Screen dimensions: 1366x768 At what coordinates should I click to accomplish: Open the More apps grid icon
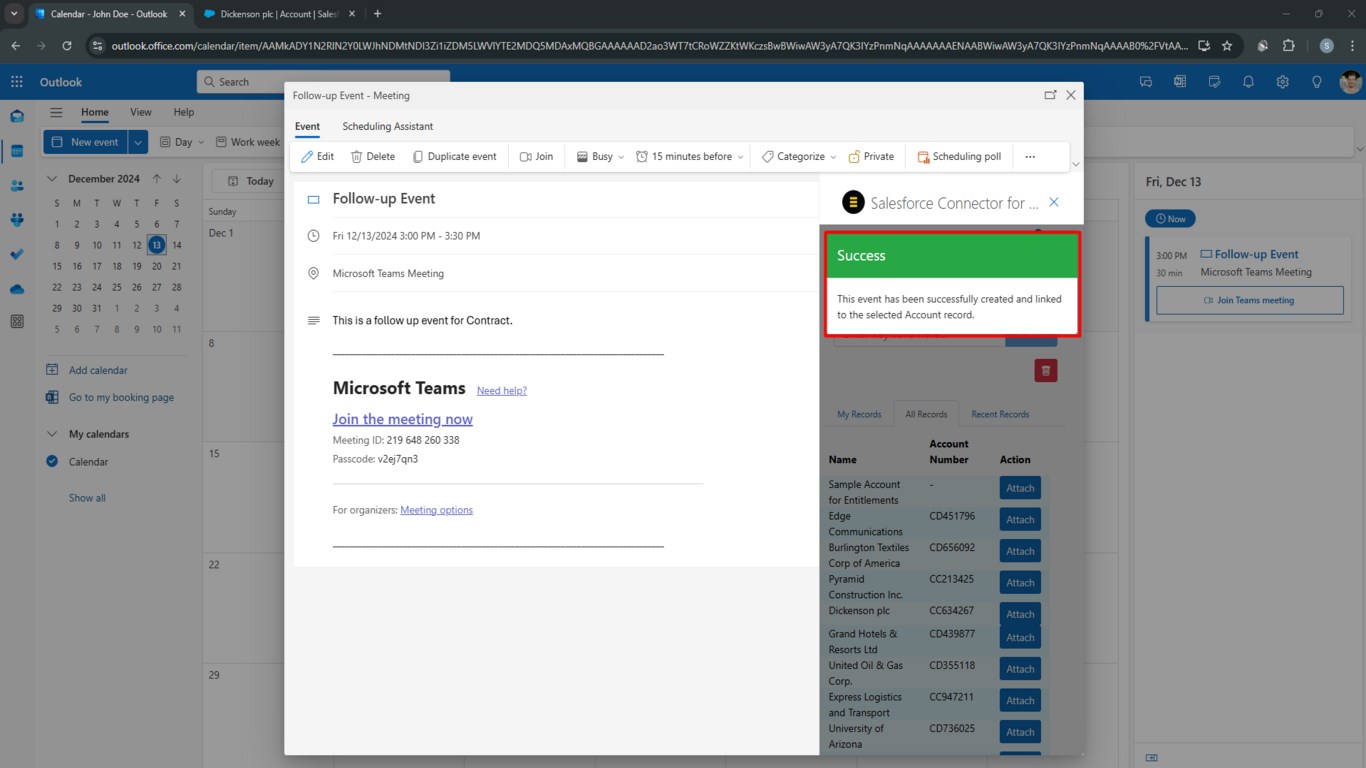17,322
